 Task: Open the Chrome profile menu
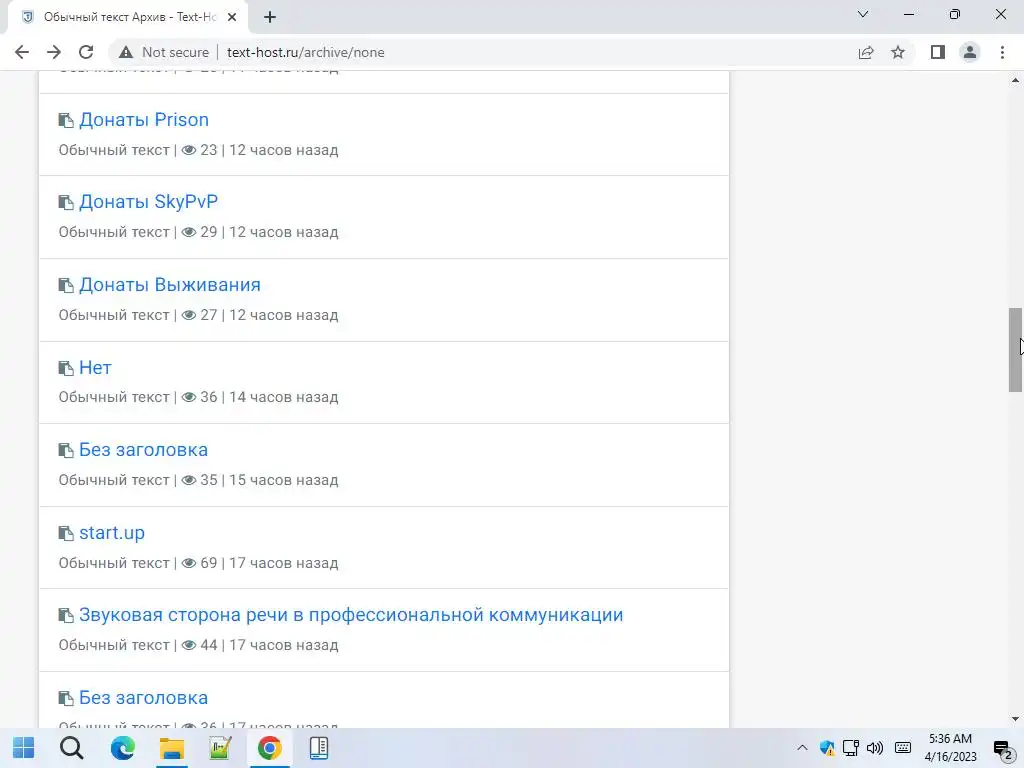(x=970, y=52)
